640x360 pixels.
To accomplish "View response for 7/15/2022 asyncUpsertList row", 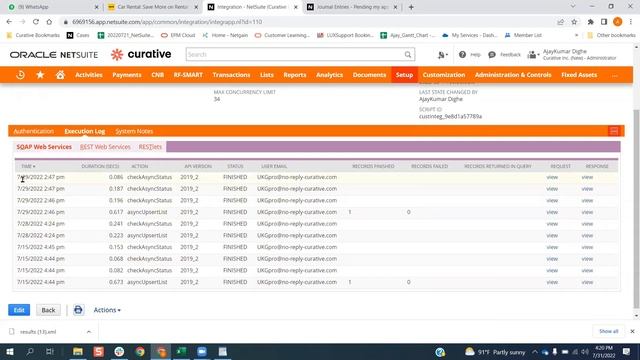I will pos(587,282).
